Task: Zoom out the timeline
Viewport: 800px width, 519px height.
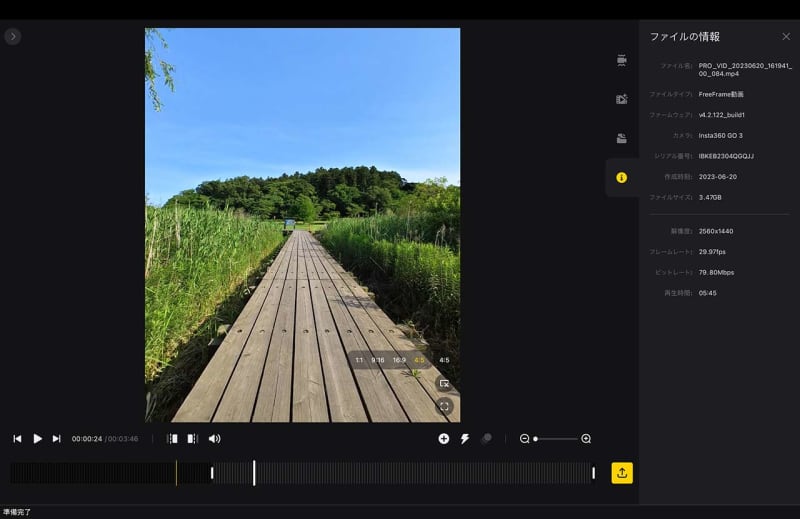Action: [524, 438]
